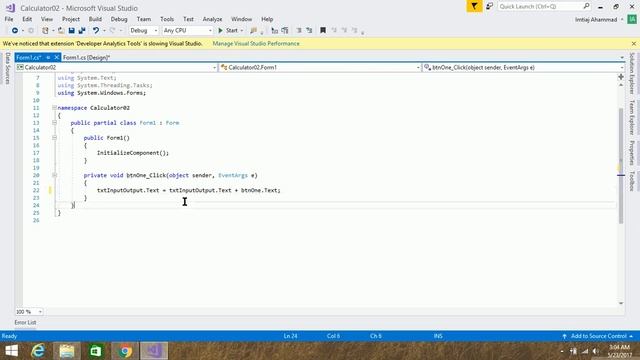The image size is (640, 360).
Task: Open File Explorer from the taskbar
Action: click(x=67, y=351)
